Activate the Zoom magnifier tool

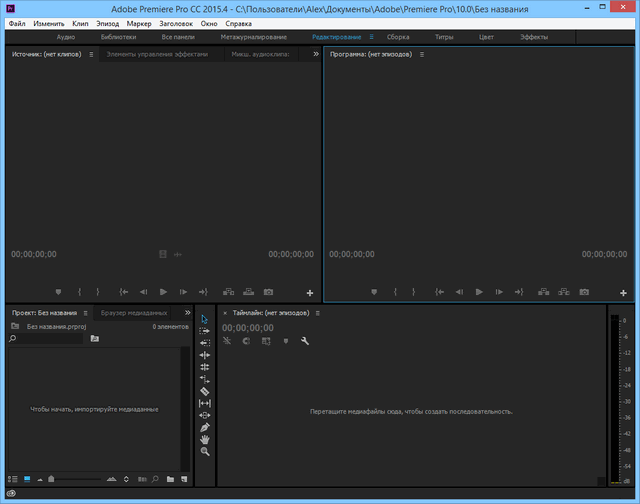pos(205,452)
